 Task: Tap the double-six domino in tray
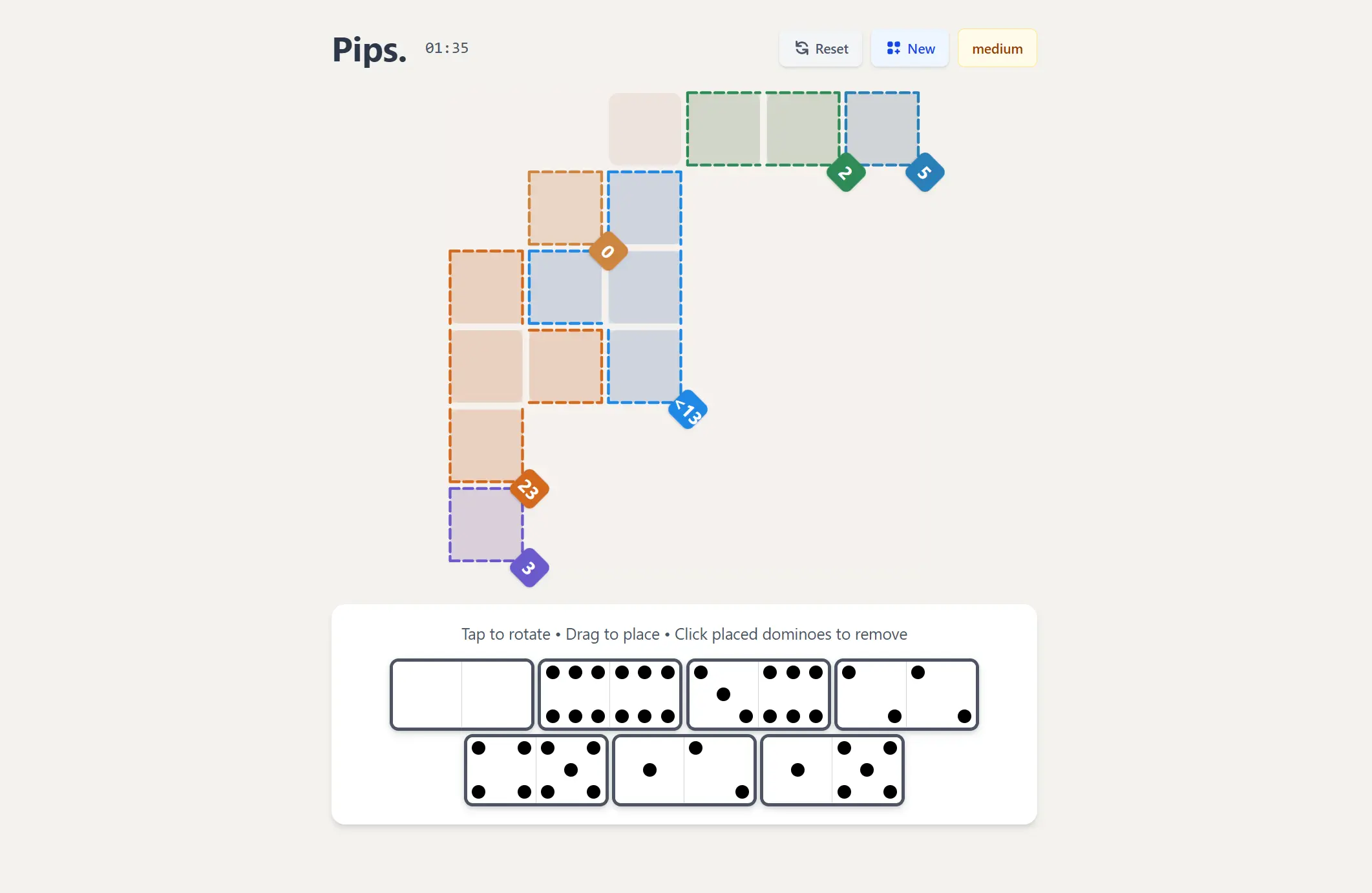(x=610, y=695)
